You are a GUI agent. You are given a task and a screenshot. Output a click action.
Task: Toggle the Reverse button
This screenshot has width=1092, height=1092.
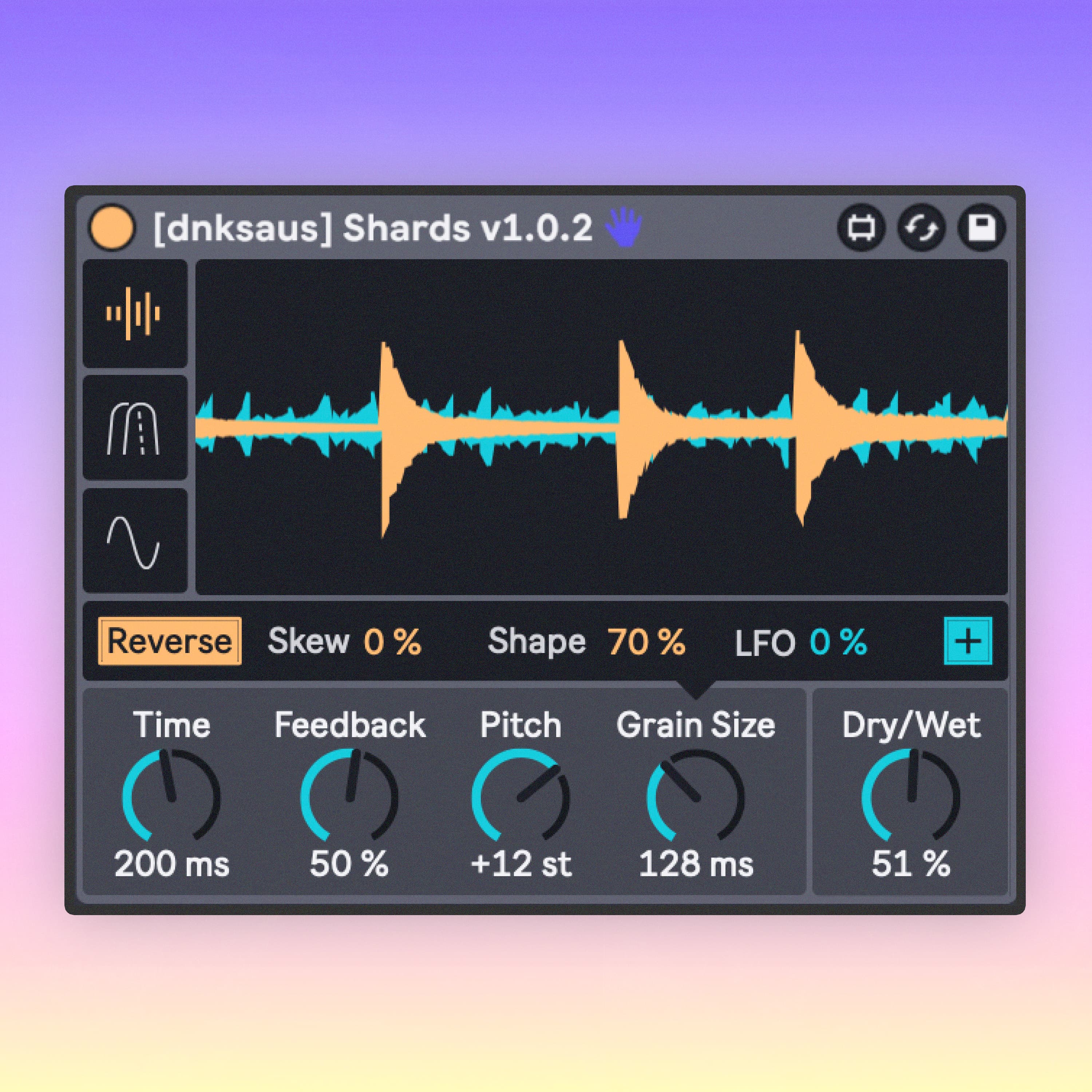coord(170,641)
